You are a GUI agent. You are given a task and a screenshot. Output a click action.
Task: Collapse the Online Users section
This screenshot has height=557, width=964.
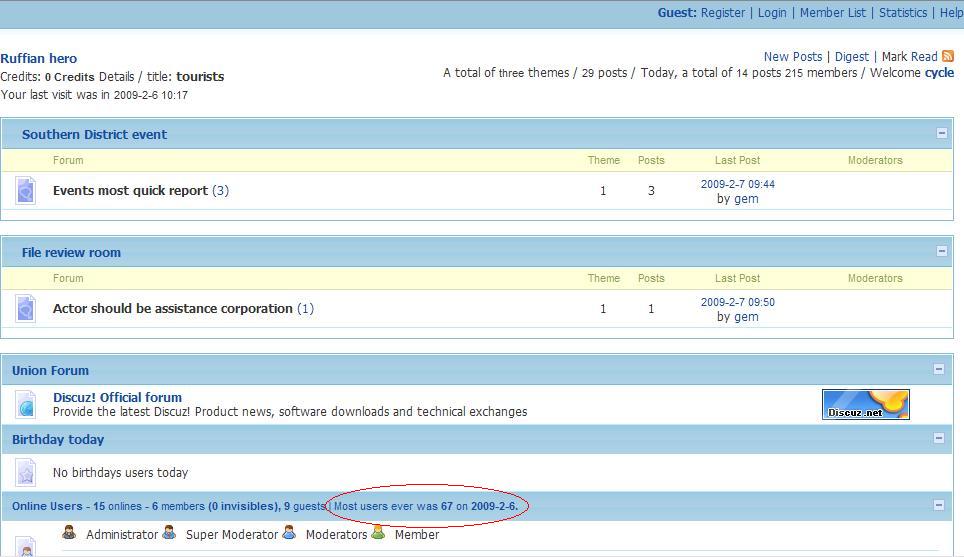click(x=939, y=505)
